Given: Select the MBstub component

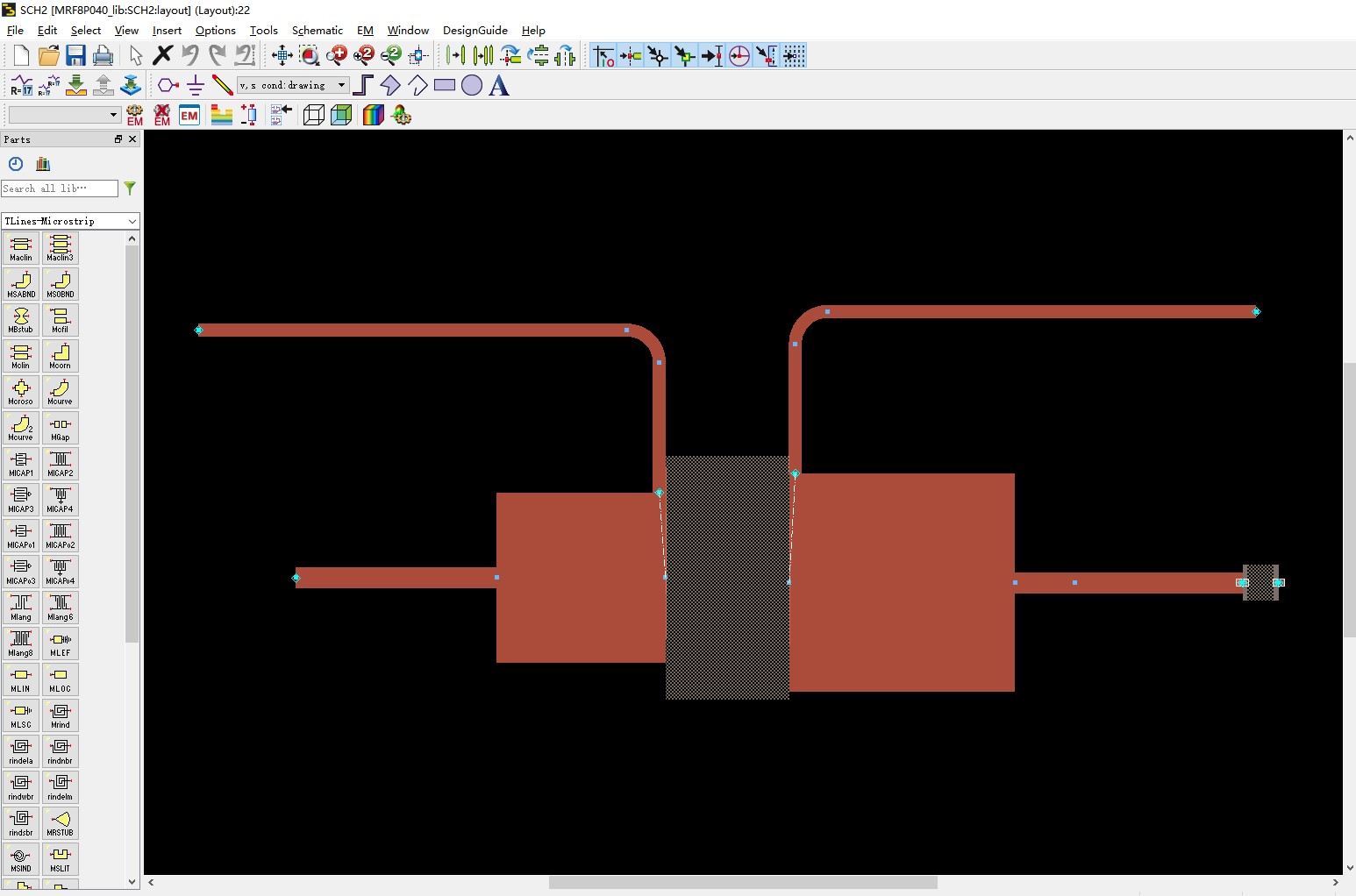Looking at the screenshot, I should (21, 320).
